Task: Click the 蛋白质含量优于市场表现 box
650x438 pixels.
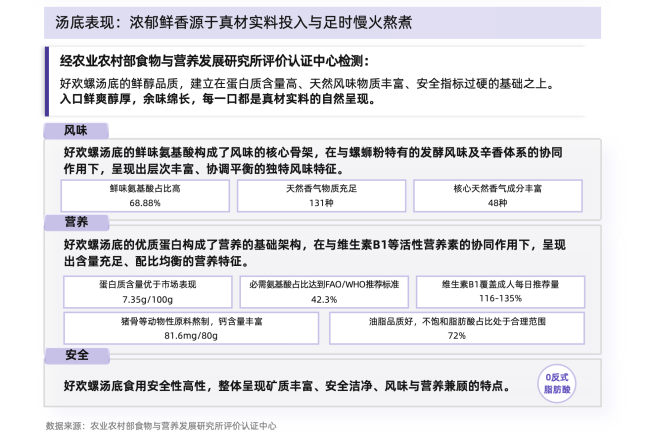Action: point(148,292)
